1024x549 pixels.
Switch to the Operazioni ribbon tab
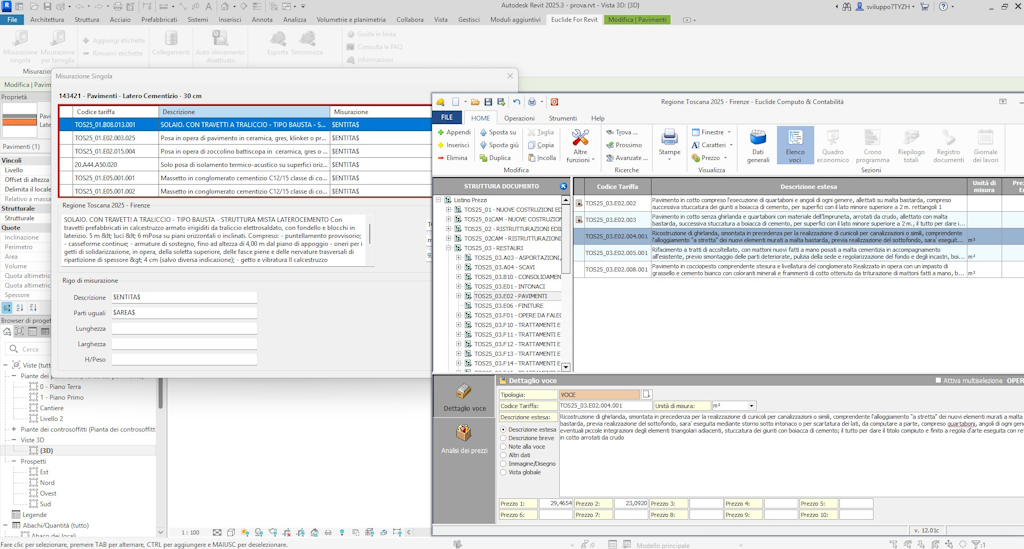point(519,118)
